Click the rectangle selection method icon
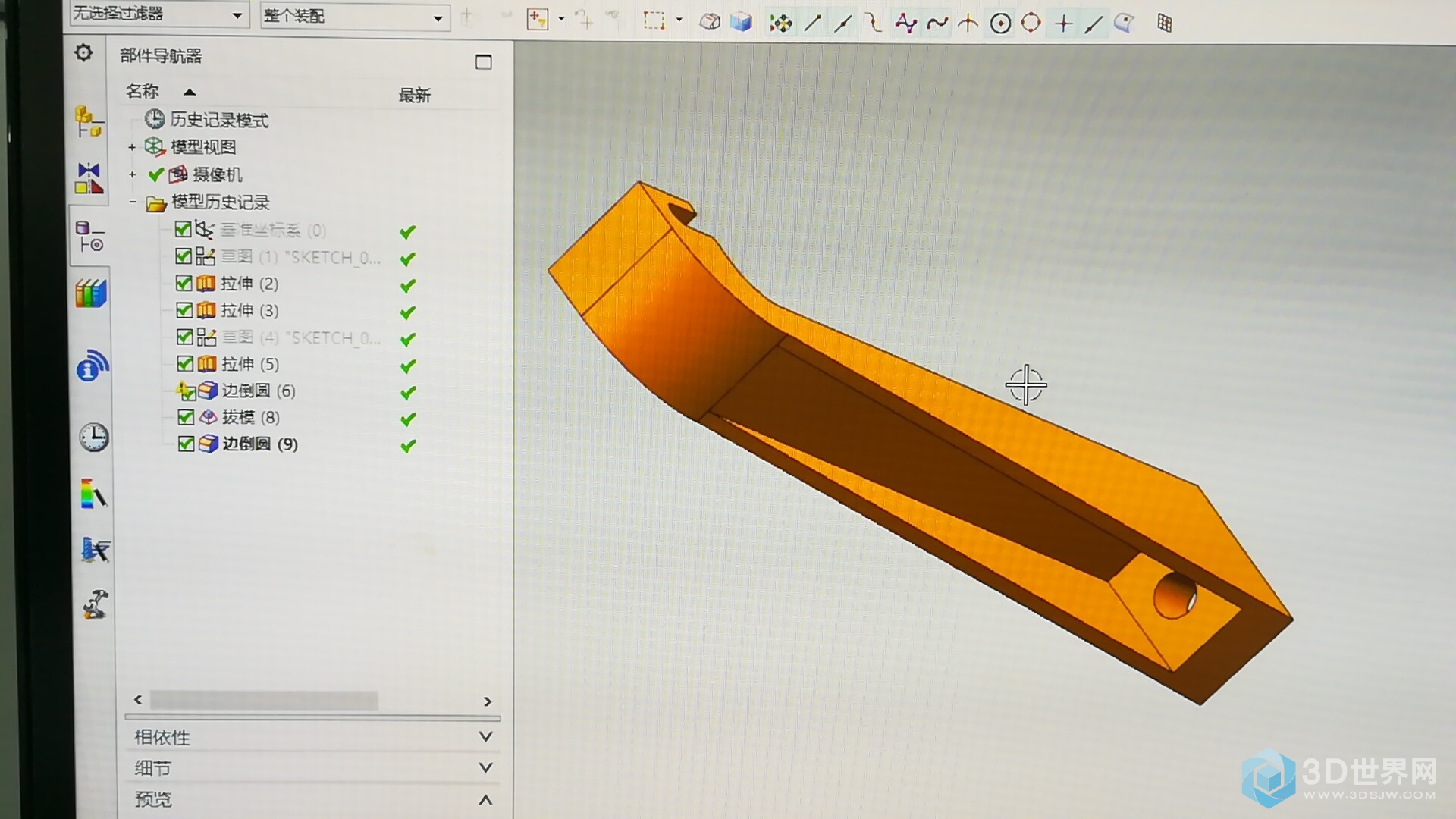Image resolution: width=1456 pixels, height=819 pixels. 654,20
